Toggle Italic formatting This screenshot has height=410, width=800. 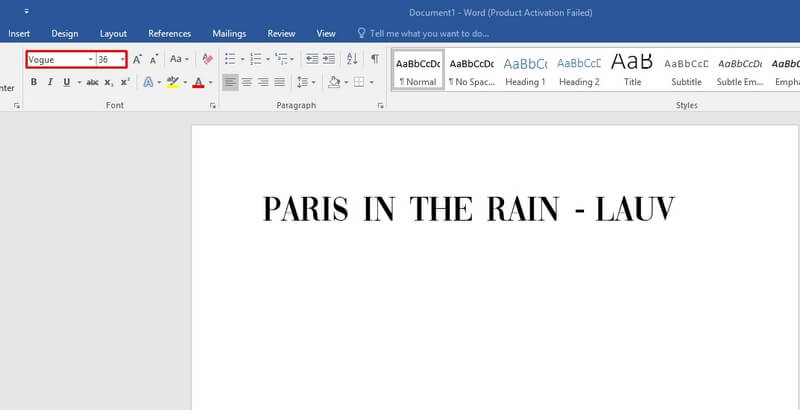[x=50, y=82]
